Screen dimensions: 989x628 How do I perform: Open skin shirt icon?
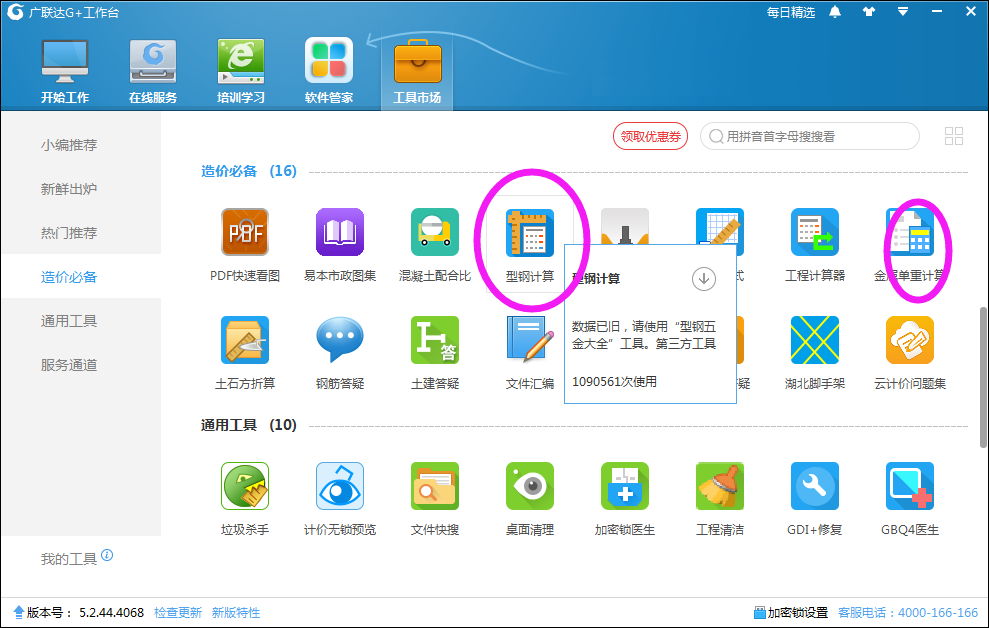click(869, 12)
